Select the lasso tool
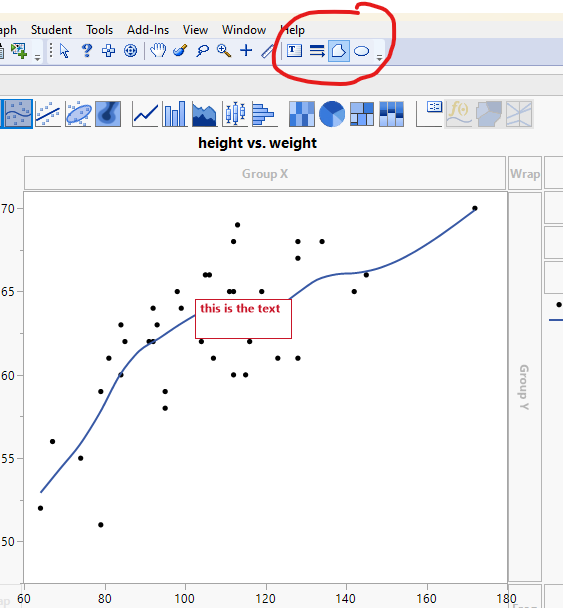Image resolution: width=563 pixels, height=608 pixels. coord(202,51)
